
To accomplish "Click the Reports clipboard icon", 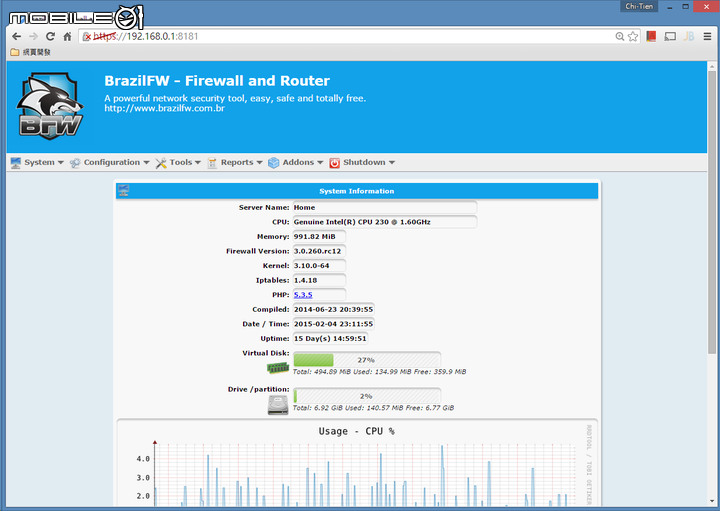I will tap(212, 163).
